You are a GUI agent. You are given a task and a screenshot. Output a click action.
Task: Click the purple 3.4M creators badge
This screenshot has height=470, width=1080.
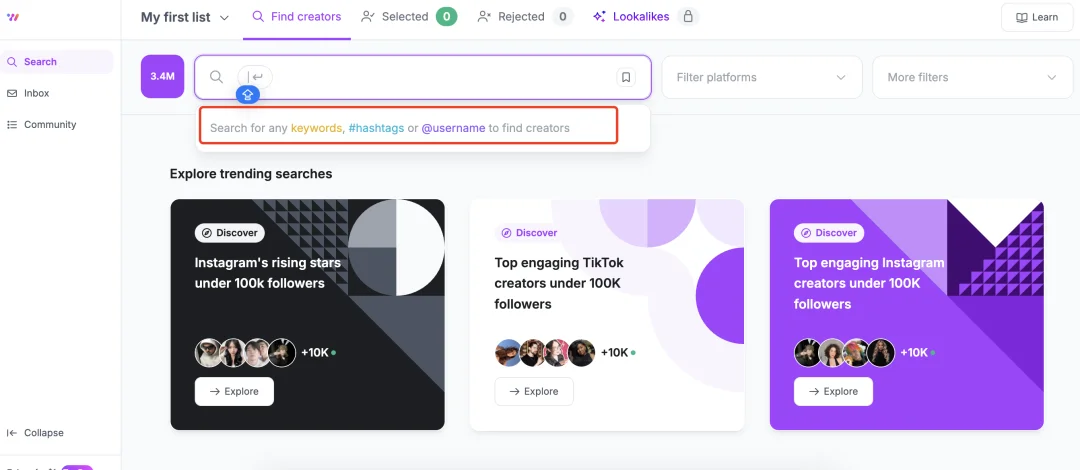point(162,77)
